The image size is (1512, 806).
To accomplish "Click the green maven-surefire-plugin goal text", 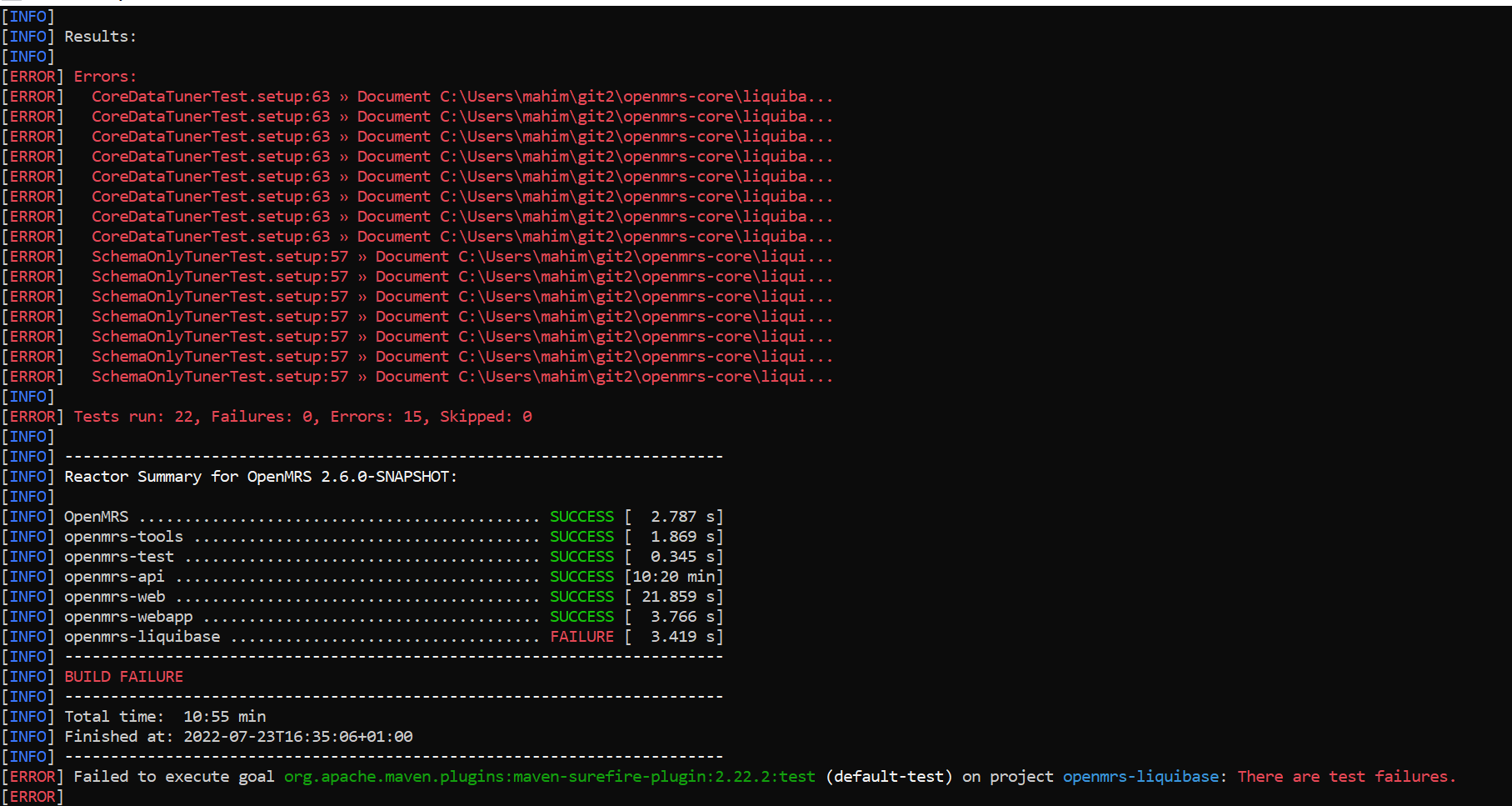I will coord(550,777).
